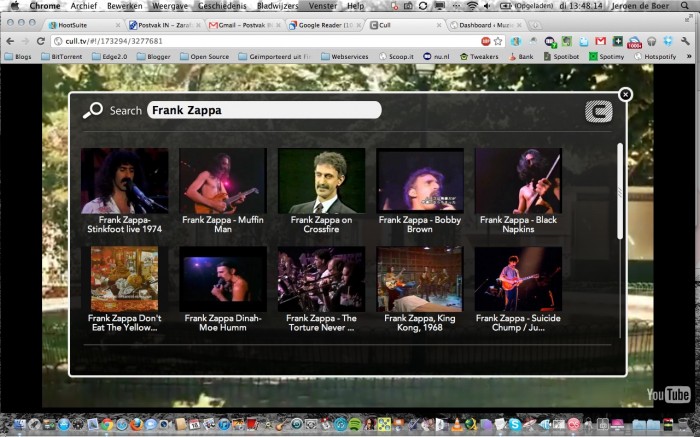The image size is (700, 437).
Task: Select the Cull browser tab
Action: click(x=405, y=25)
